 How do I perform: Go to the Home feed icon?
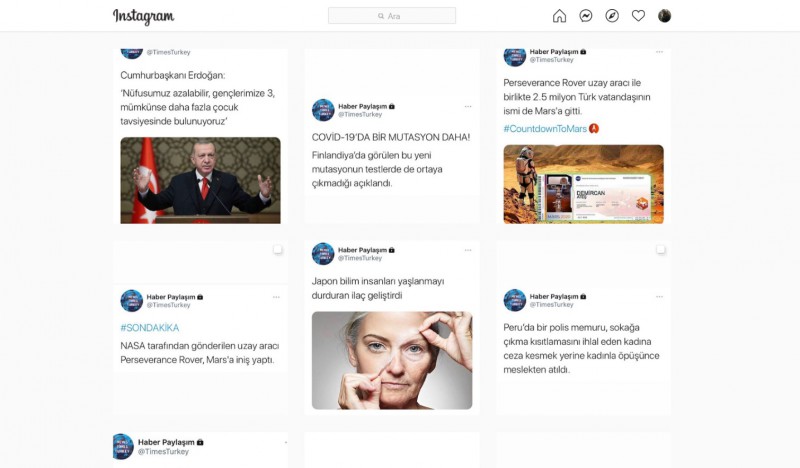click(x=559, y=16)
